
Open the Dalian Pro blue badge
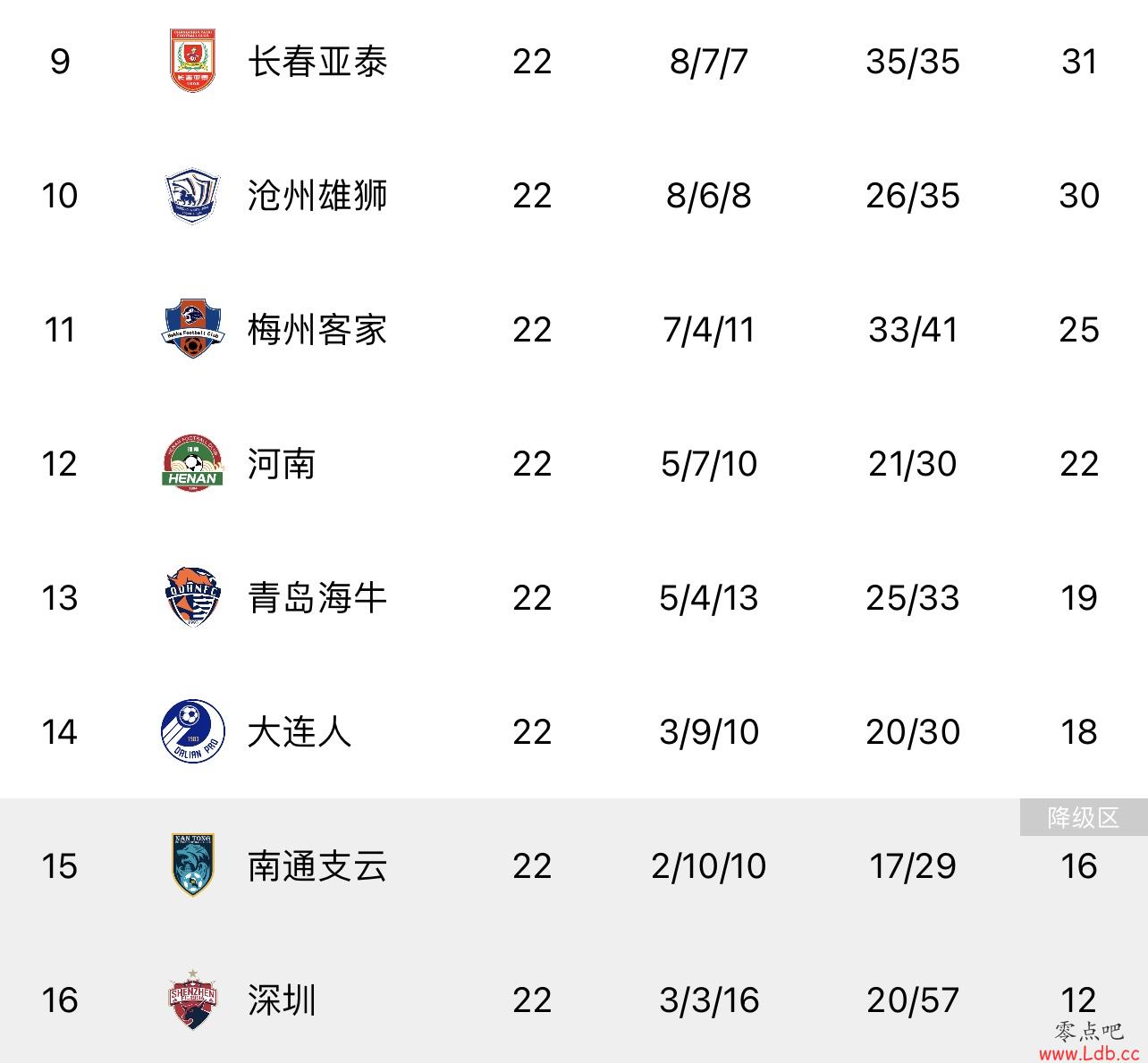pyautogui.click(x=193, y=731)
